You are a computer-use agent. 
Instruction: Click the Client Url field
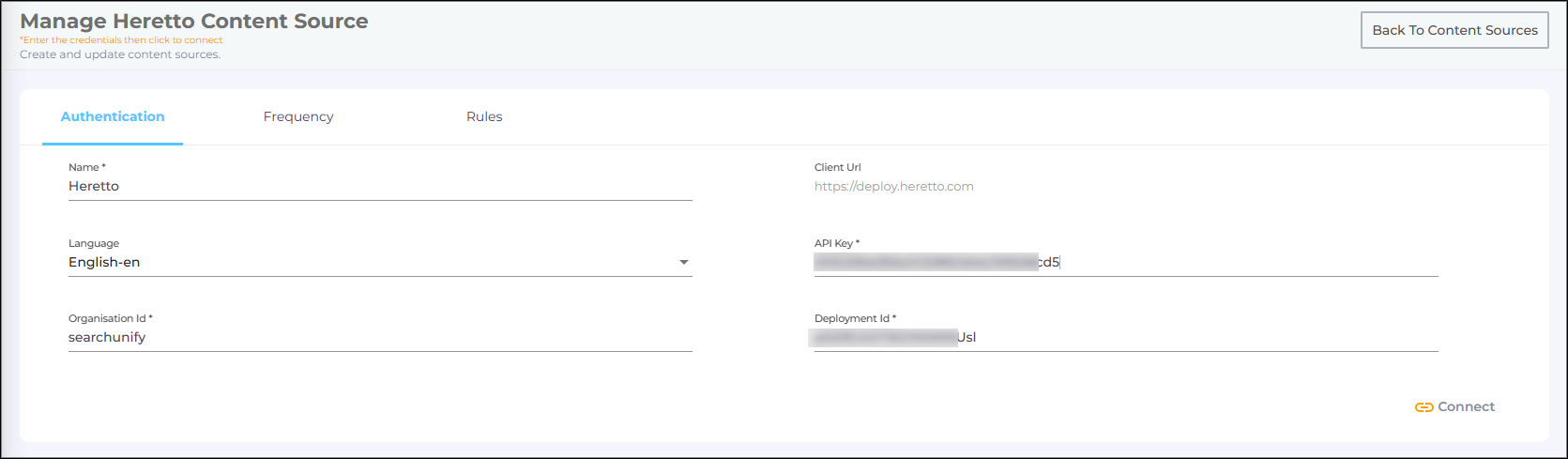point(1124,187)
